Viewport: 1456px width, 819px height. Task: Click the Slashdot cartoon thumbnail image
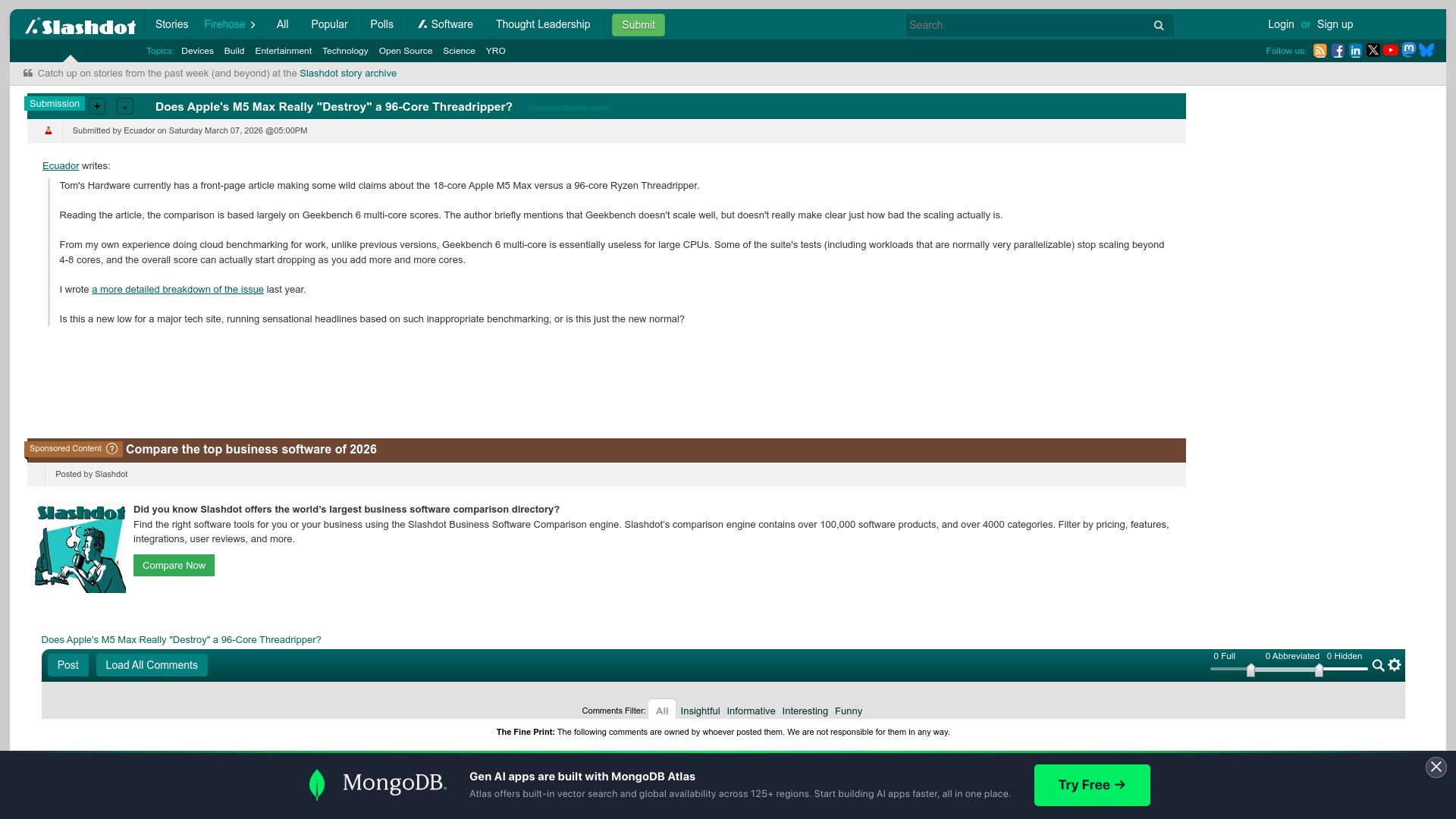(80, 549)
